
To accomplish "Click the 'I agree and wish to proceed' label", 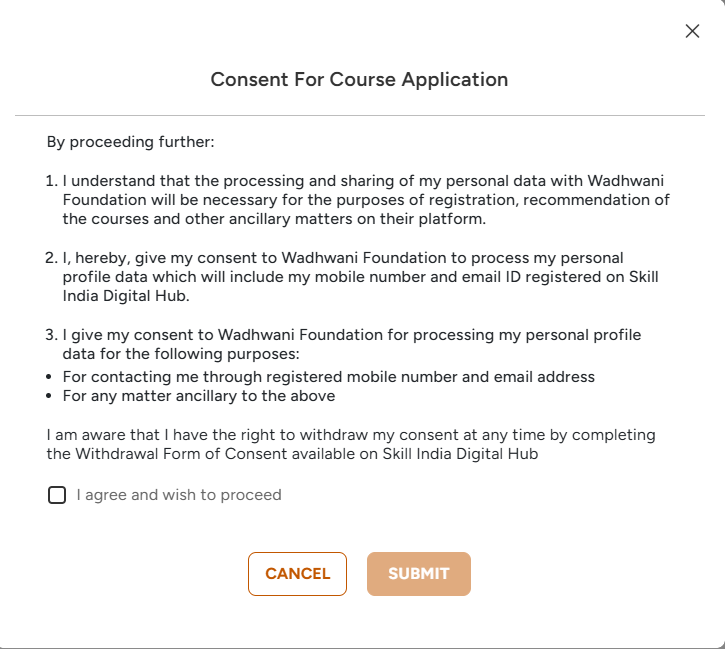I will coord(179,495).
